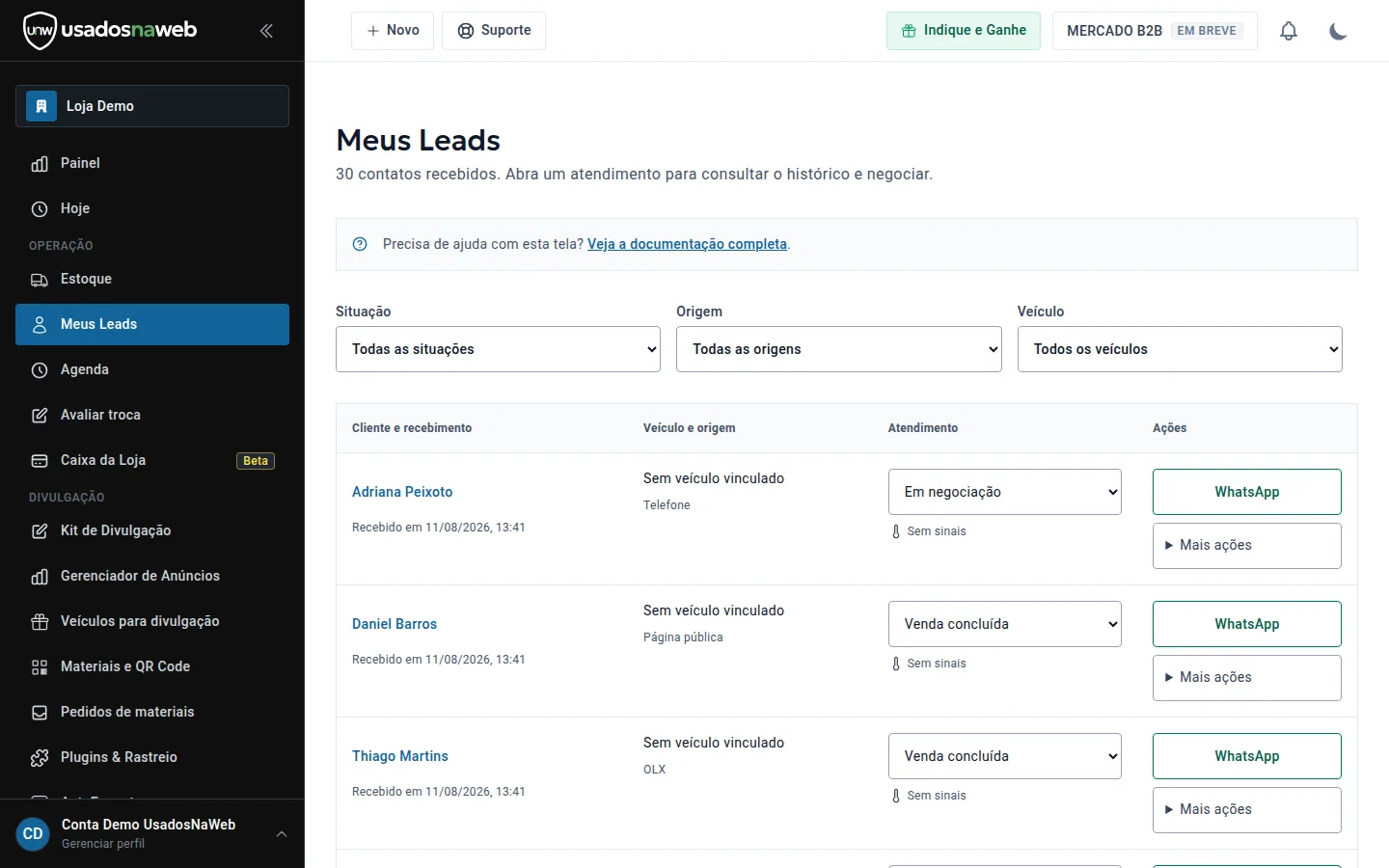Open lead Thiago Martins

(x=400, y=756)
